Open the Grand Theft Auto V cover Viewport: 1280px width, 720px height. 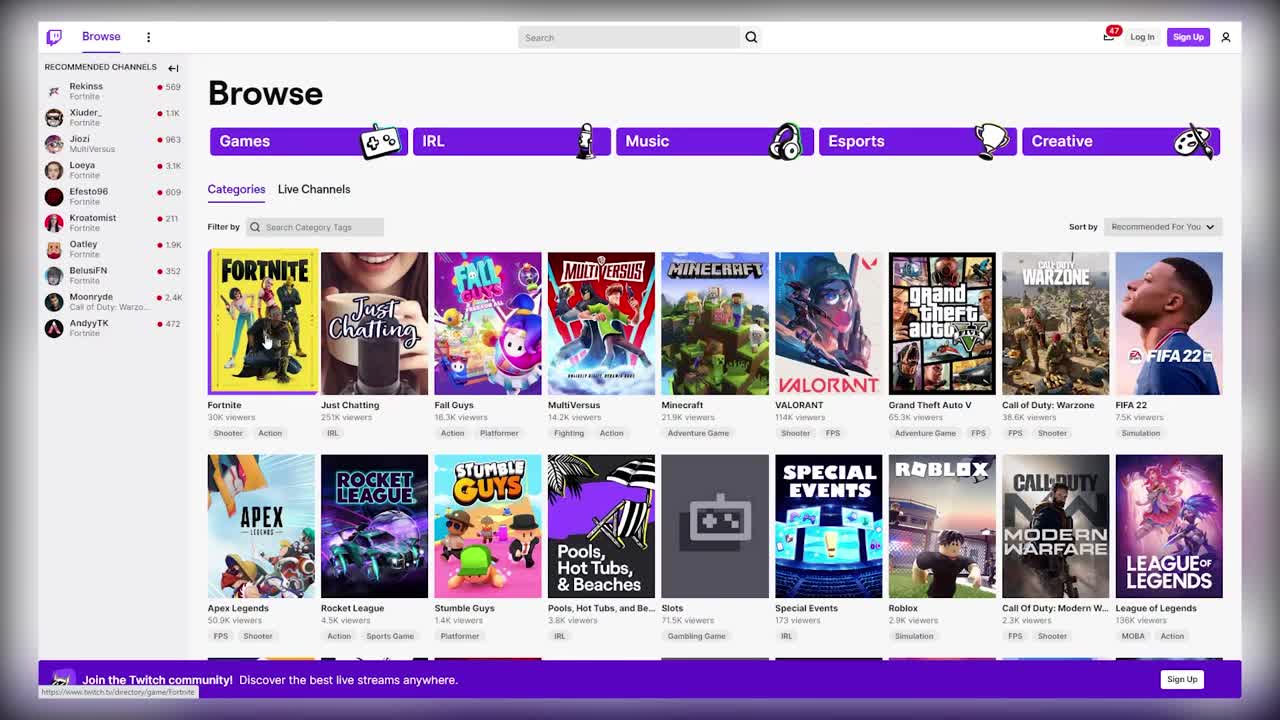pos(942,323)
